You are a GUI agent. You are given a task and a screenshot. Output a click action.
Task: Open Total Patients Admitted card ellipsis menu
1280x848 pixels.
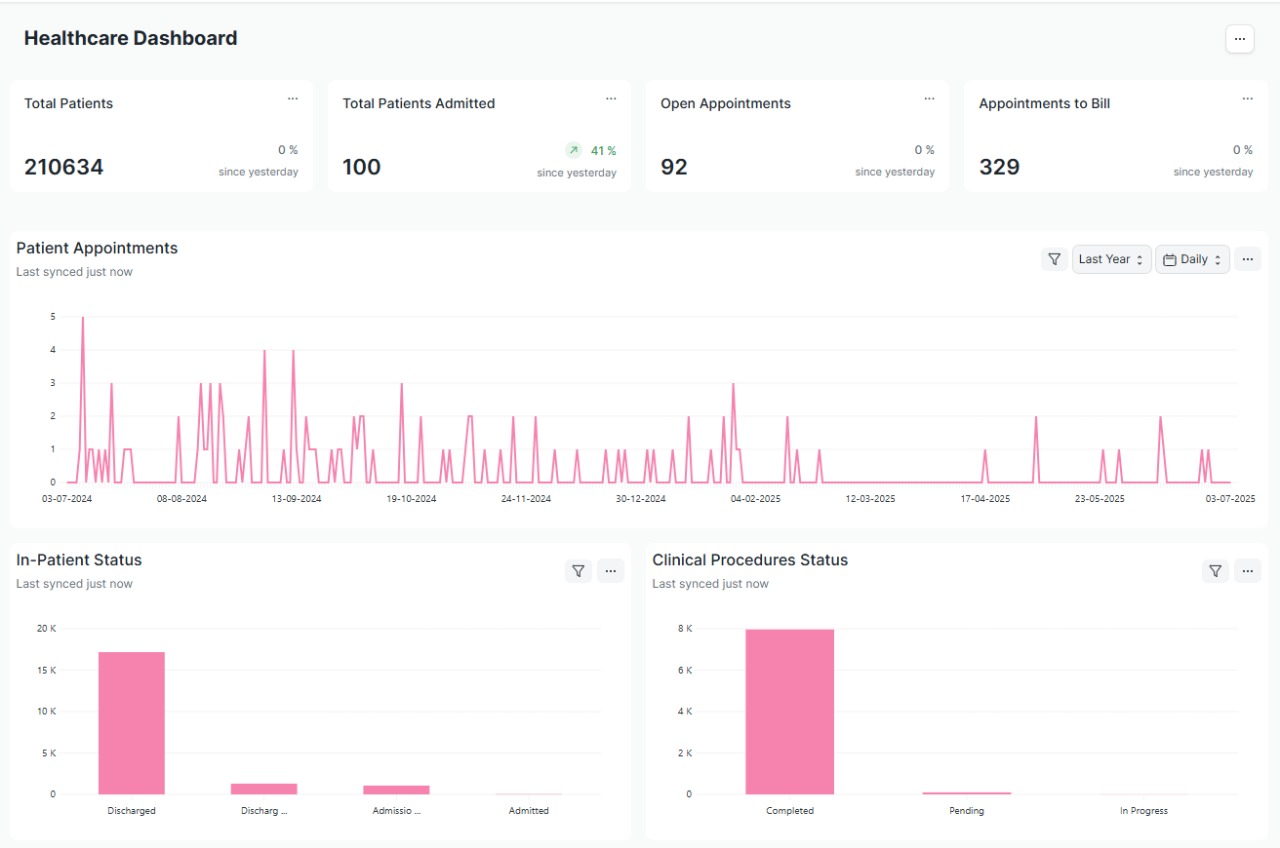point(611,99)
